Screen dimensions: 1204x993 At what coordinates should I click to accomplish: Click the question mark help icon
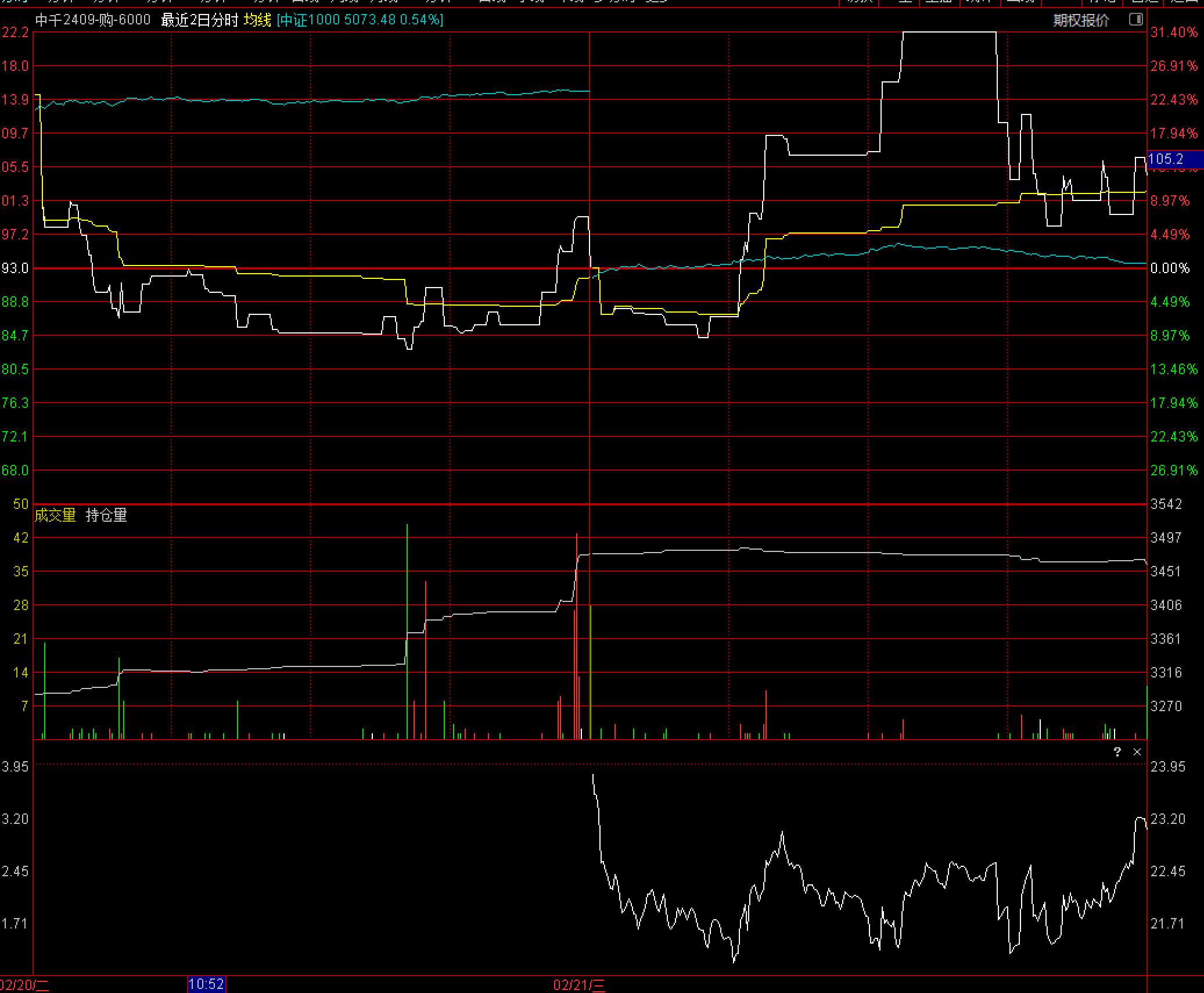1117,752
